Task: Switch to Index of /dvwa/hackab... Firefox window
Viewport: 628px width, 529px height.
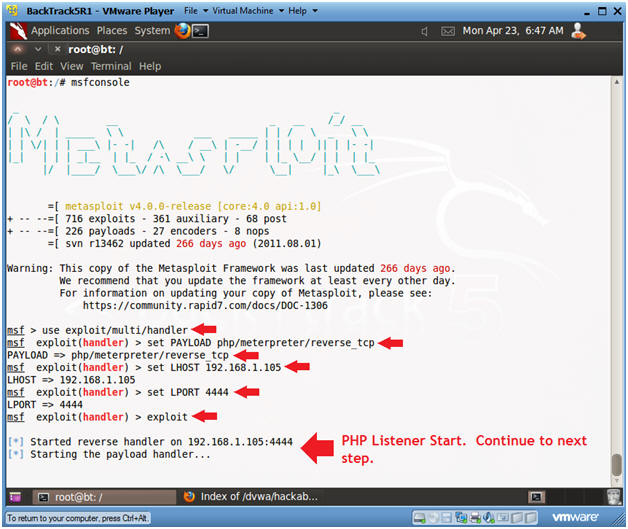Action: pos(251,497)
